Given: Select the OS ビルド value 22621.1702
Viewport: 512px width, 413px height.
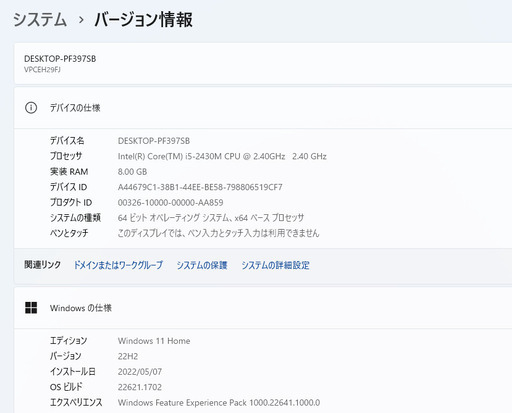Looking at the screenshot, I should (x=140, y=387).
